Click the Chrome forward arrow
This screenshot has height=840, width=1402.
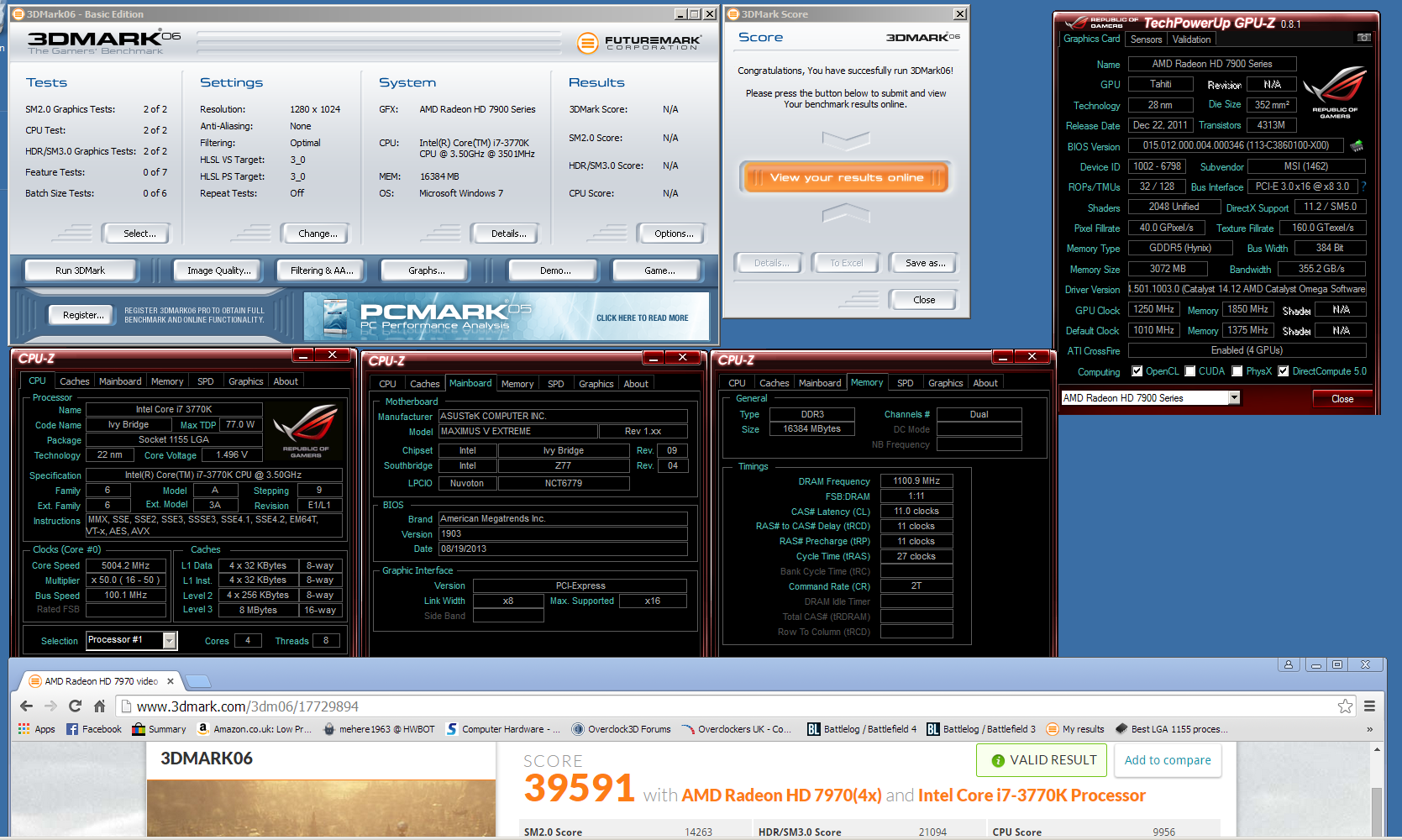point(50,706)
